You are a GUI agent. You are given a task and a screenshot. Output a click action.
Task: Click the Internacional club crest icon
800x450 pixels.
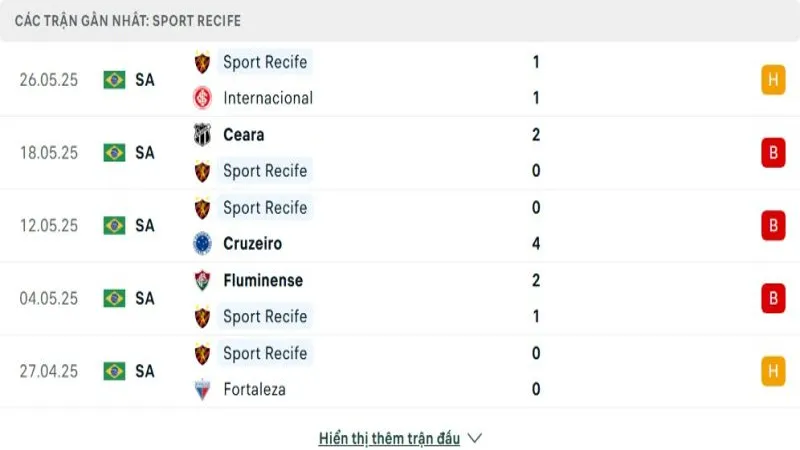click(203, 98)
